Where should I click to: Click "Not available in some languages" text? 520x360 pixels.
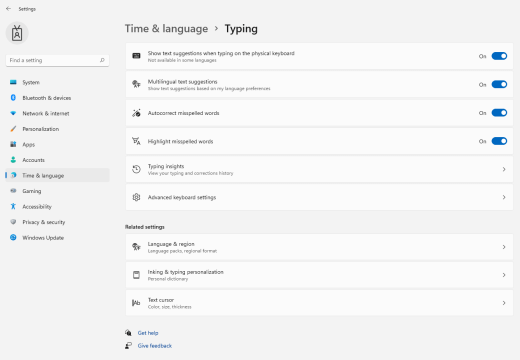(182, 60)
